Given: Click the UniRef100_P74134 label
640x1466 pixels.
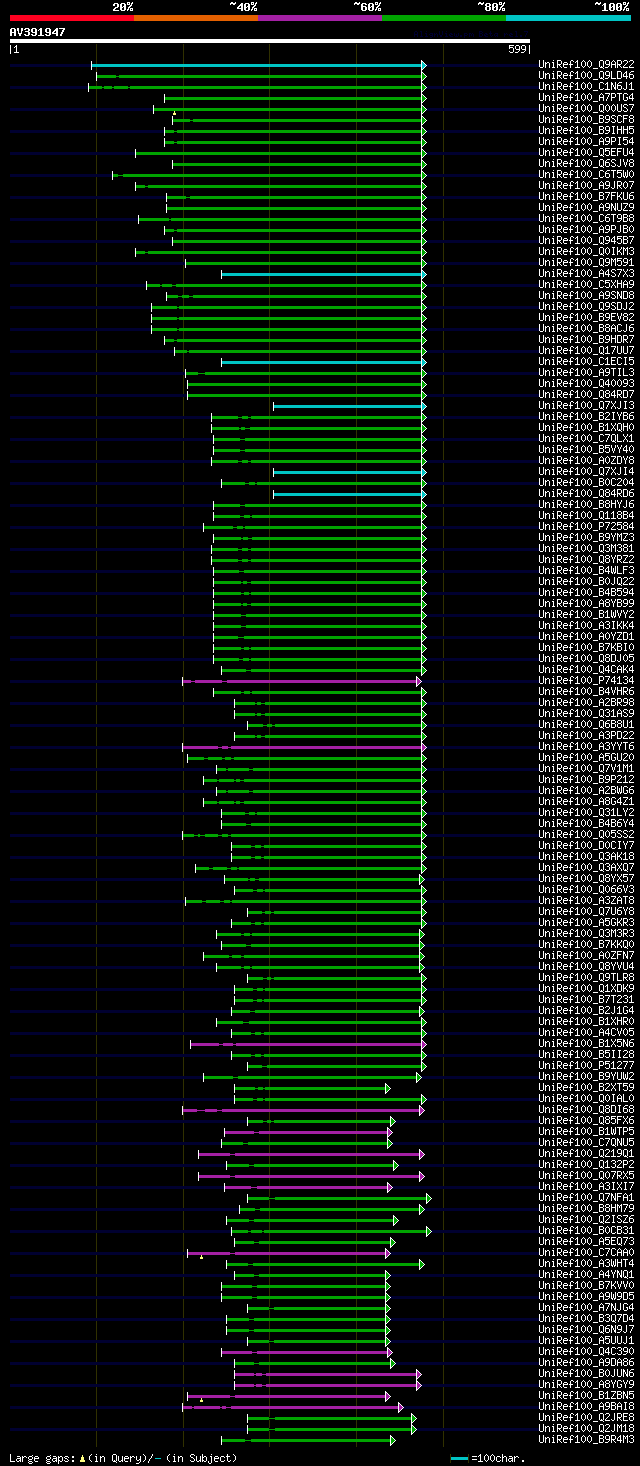Looking at the screenshot, I should [x=586, y=680].
